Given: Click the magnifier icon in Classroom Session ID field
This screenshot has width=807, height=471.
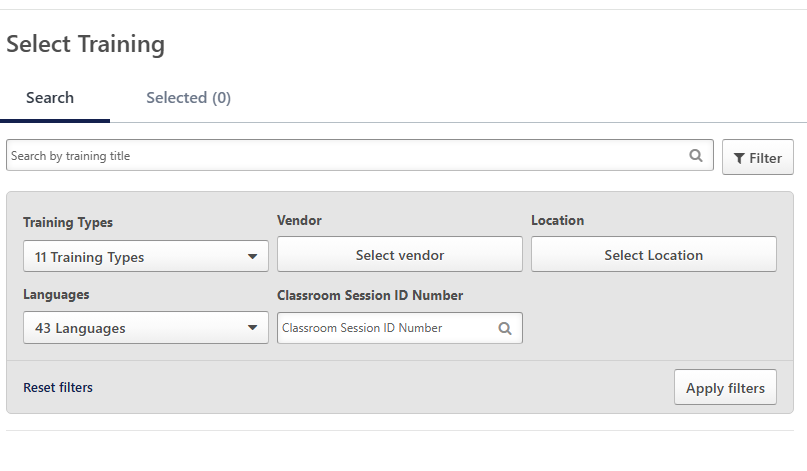Looking at the screenshot, I should 505,328.
